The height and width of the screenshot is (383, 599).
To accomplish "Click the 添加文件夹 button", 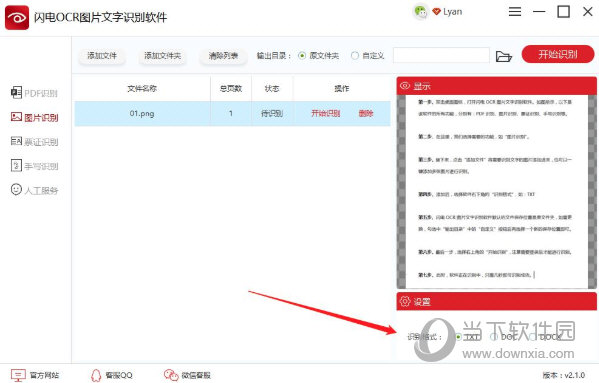I will tap(162, 56).
